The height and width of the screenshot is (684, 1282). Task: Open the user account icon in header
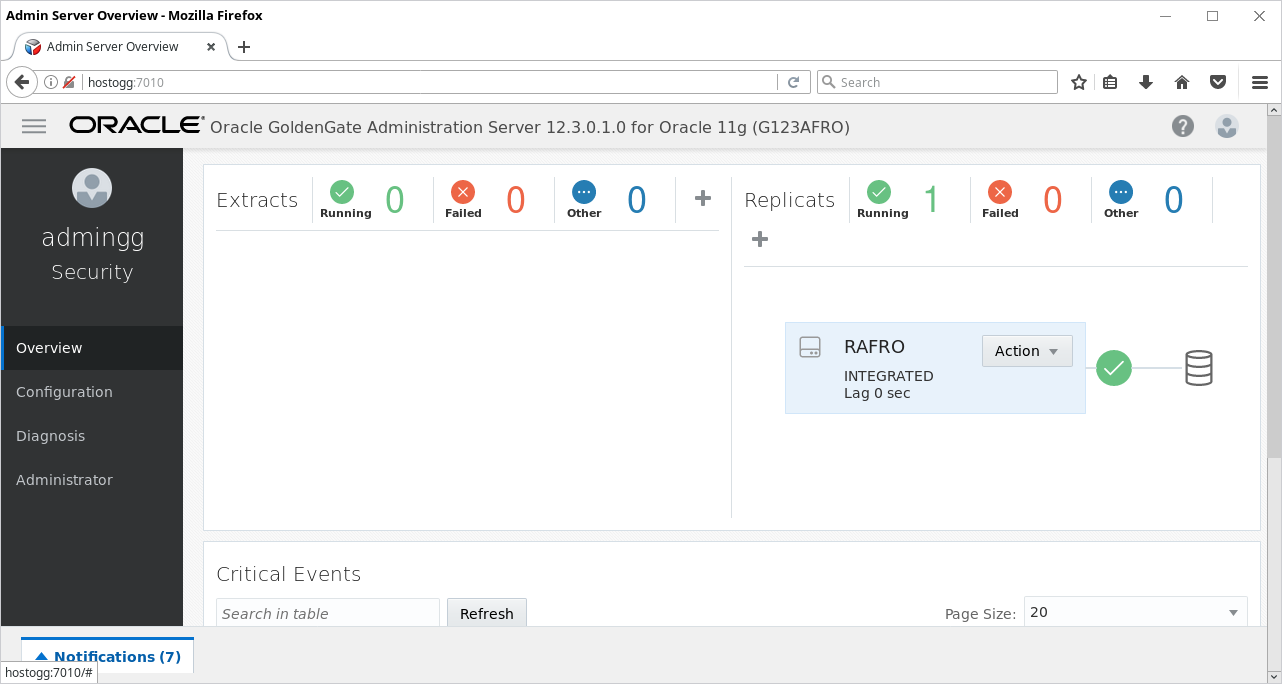click(1227, 126)
